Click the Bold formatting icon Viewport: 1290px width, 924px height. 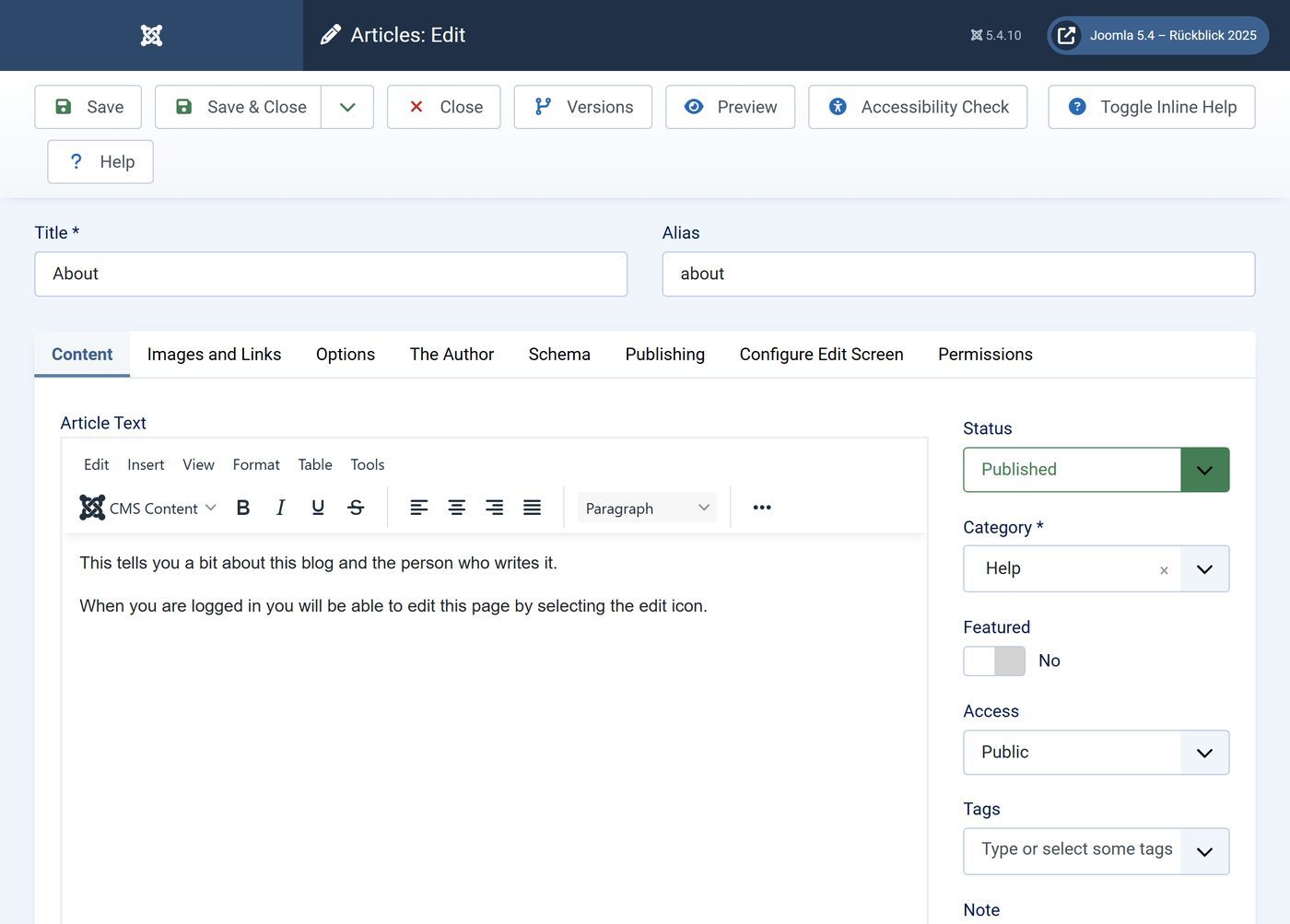tap(243, 508)
